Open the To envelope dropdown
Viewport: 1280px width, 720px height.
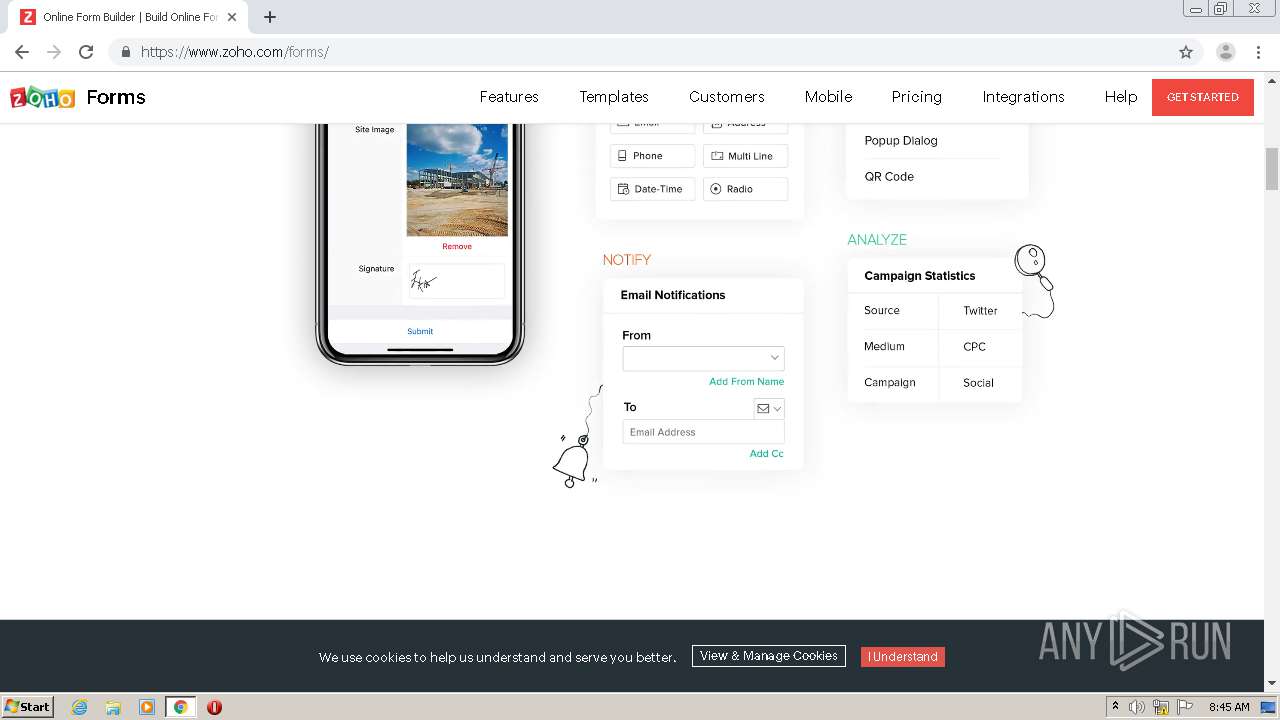coord(768,408)
